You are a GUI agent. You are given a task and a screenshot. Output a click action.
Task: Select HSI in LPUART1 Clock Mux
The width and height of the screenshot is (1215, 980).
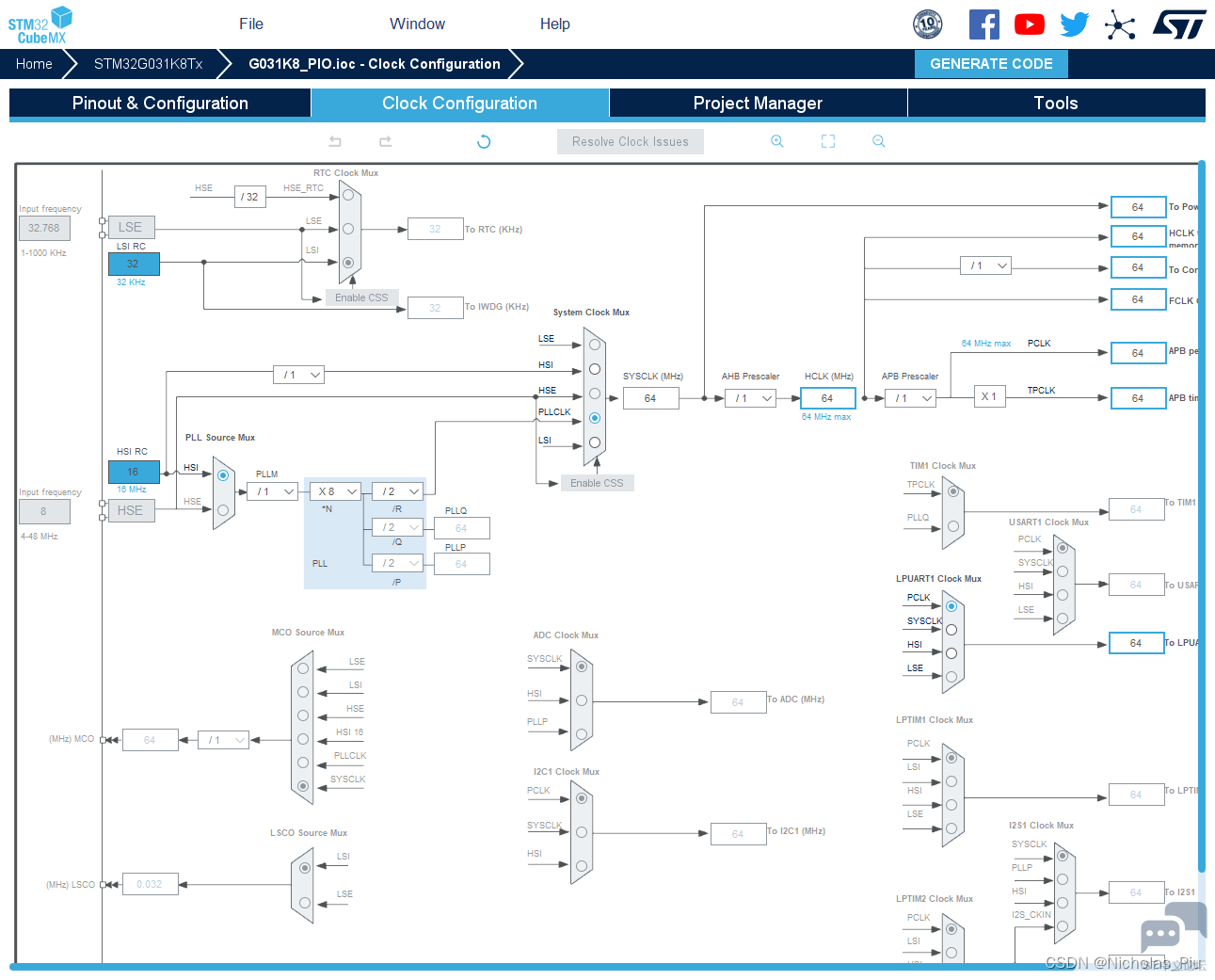[x=951, y=653]
